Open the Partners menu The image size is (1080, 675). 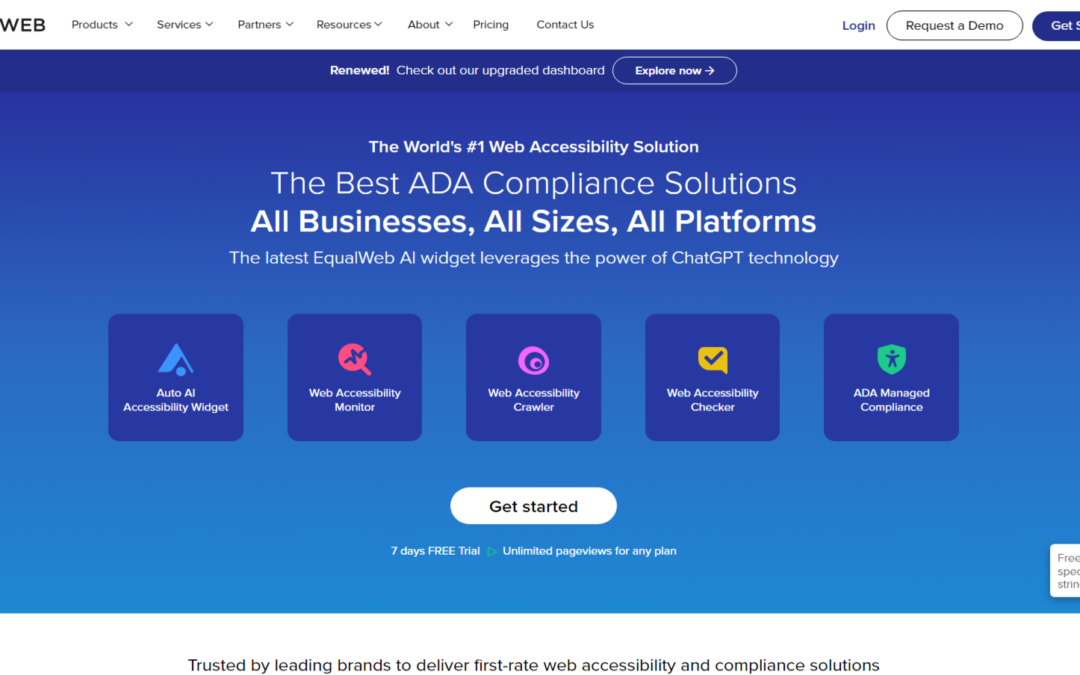point(266,25)
